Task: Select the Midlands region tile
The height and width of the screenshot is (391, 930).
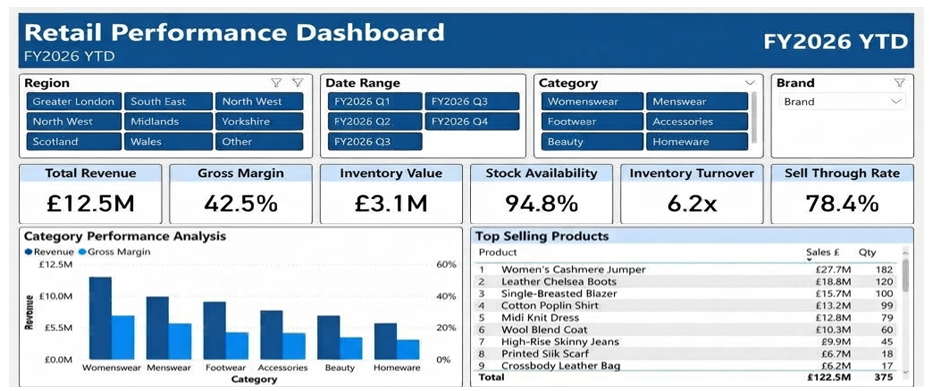Action: click(x=168, y=122)
